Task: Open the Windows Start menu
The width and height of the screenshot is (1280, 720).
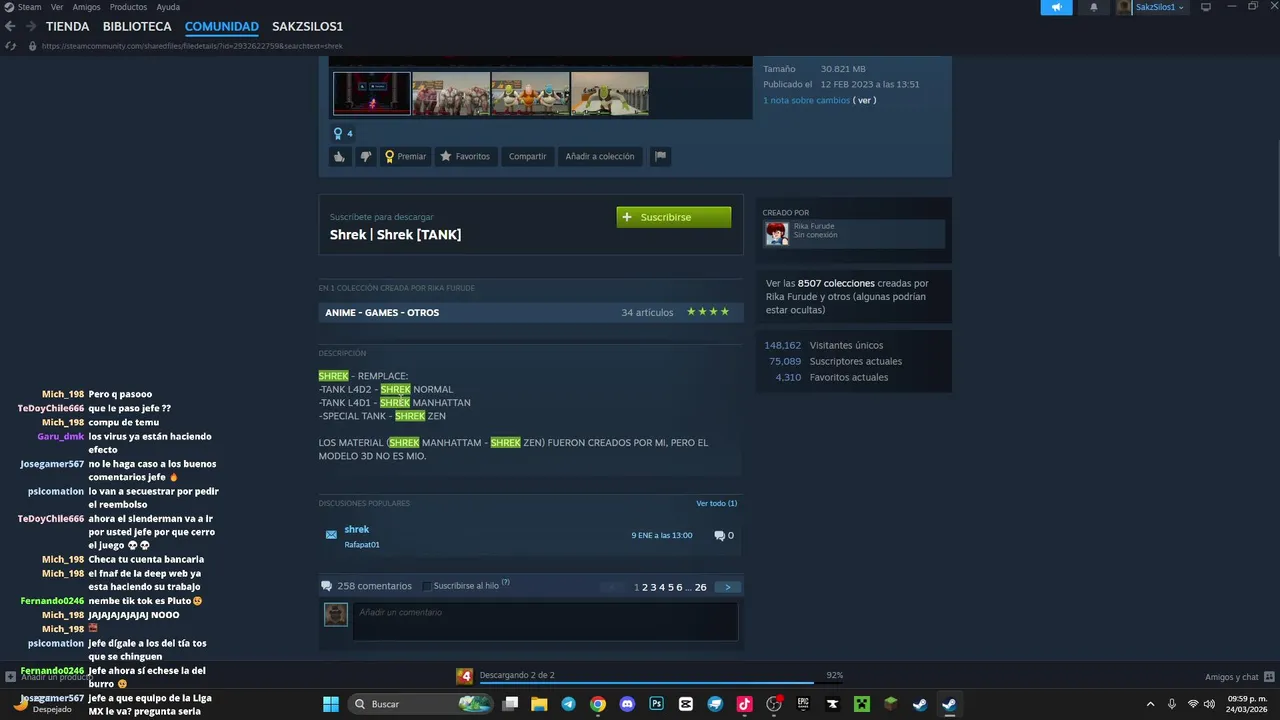Action: tap(331, 704)
